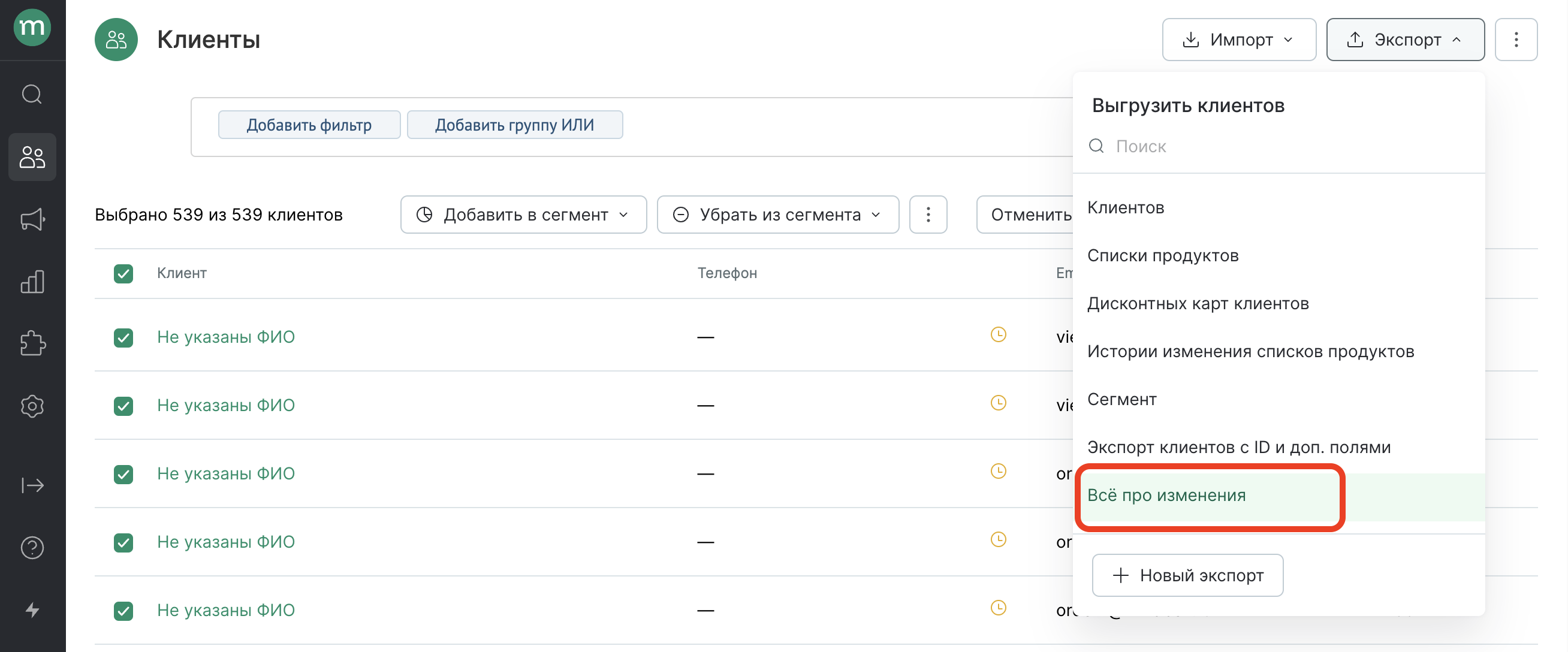Select Дисконтных карт клиентов option
Screen dimensions: 1568x652
[x=1278, y=303]
